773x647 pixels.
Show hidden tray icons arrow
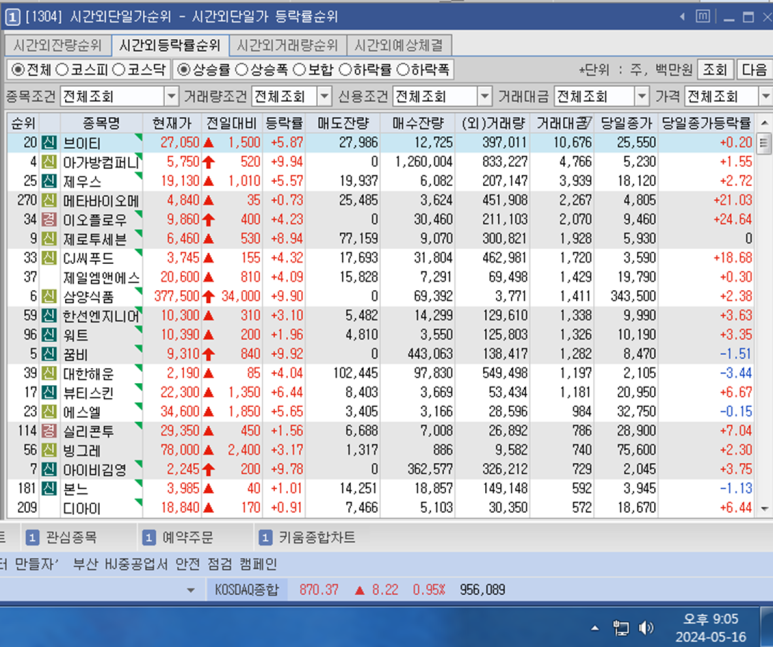[x=595, y=628]
